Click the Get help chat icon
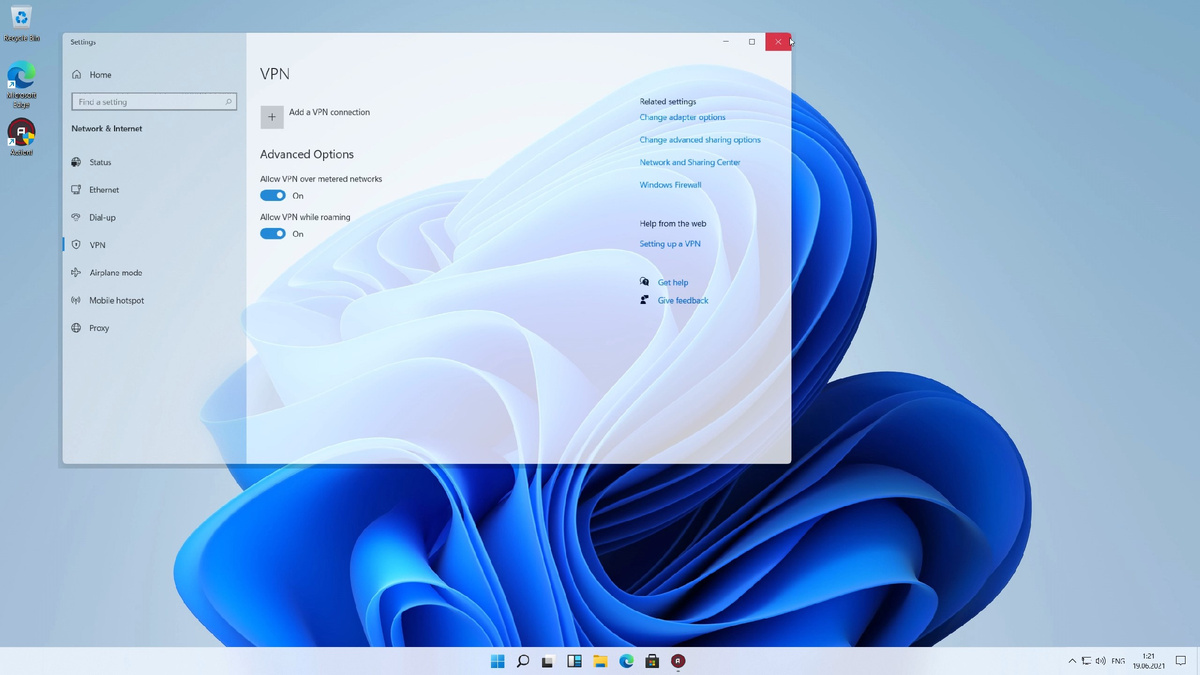 tap(645, 282)
